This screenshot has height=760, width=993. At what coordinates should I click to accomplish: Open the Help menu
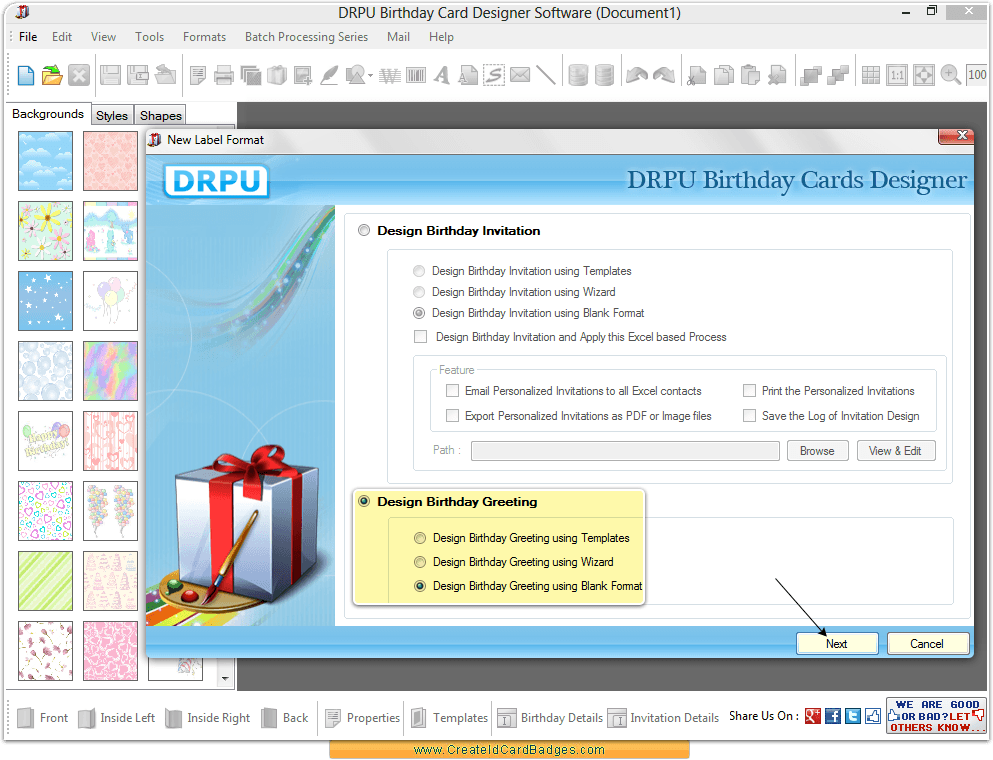tap(441, 37)
